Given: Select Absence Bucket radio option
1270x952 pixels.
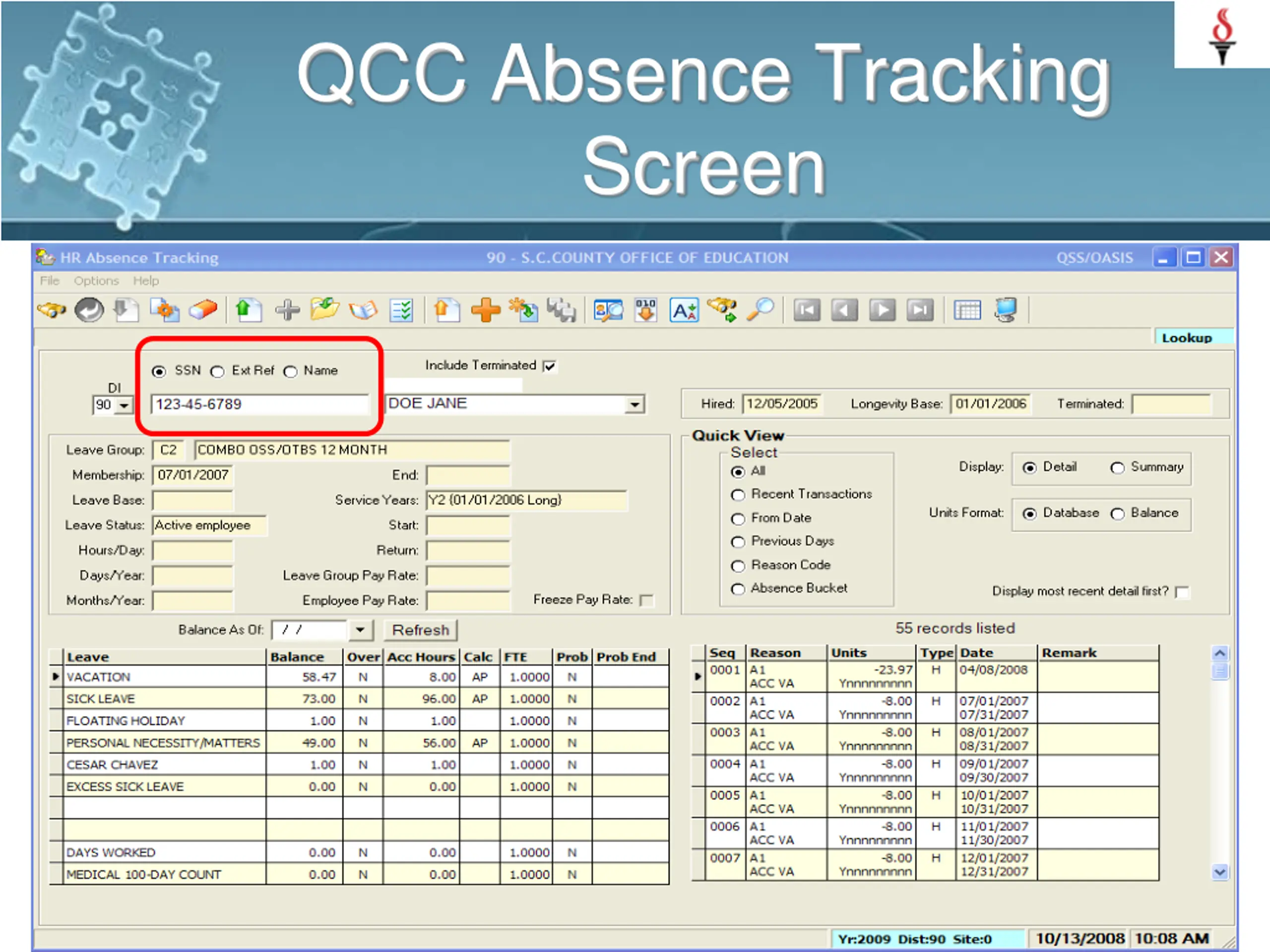Looking at the screenshot, I should point(738,589).
